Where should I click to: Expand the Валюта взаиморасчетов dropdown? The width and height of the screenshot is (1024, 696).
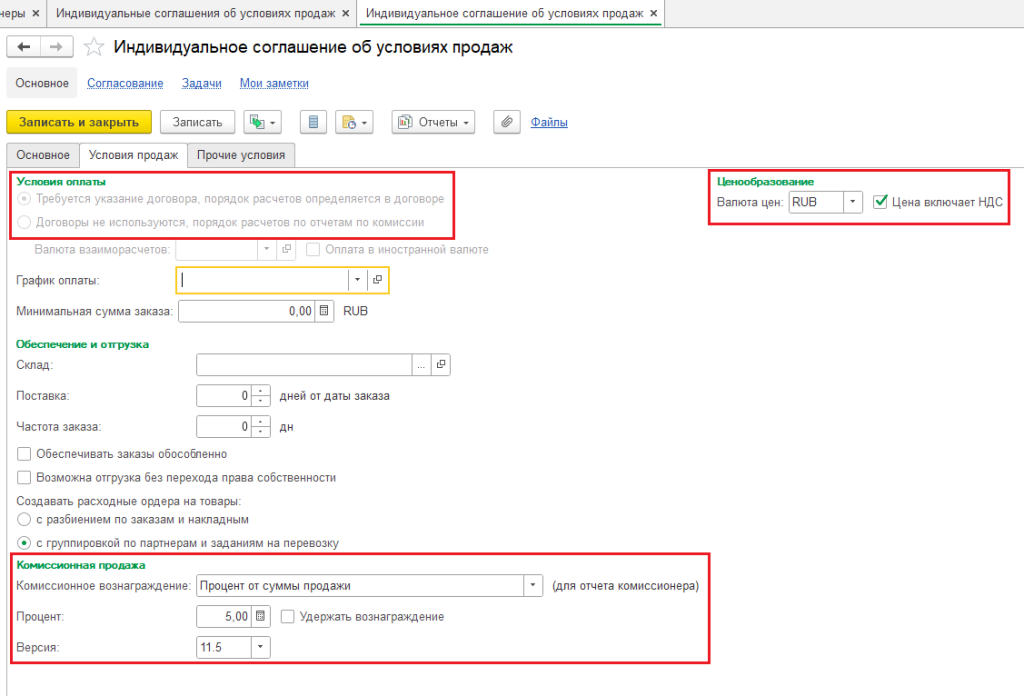[266, 249]
